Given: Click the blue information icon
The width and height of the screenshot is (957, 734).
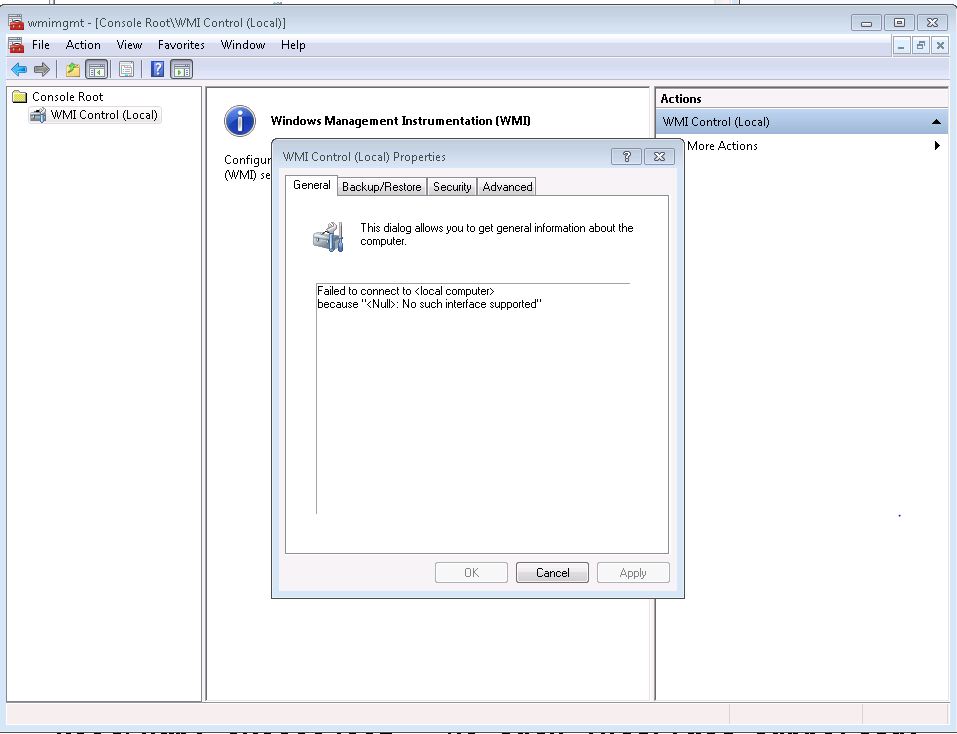Looking at the screenshot, I should [x=240, y=120].
